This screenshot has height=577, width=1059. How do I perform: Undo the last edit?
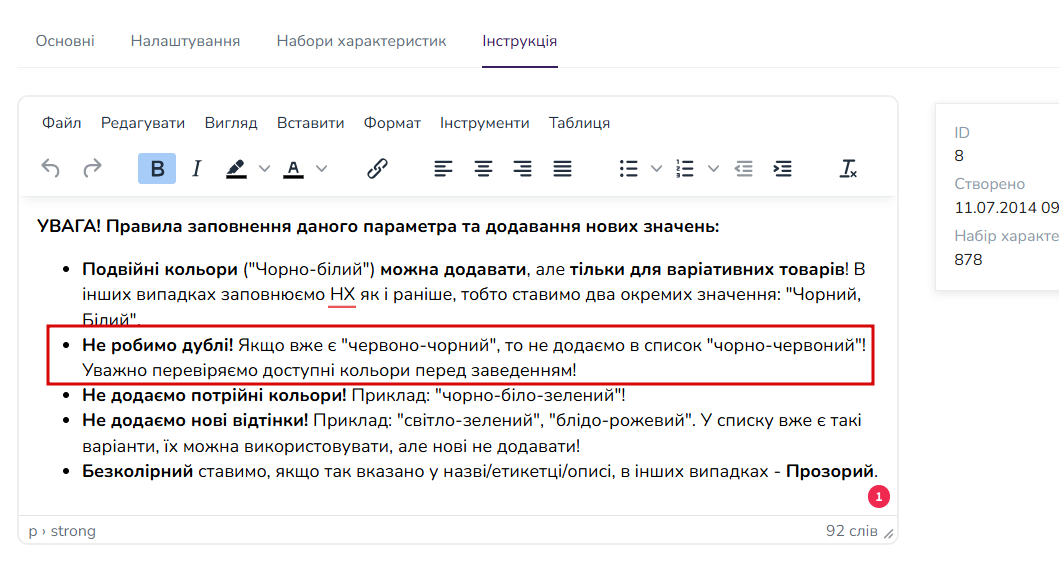[x=51, y=168]
